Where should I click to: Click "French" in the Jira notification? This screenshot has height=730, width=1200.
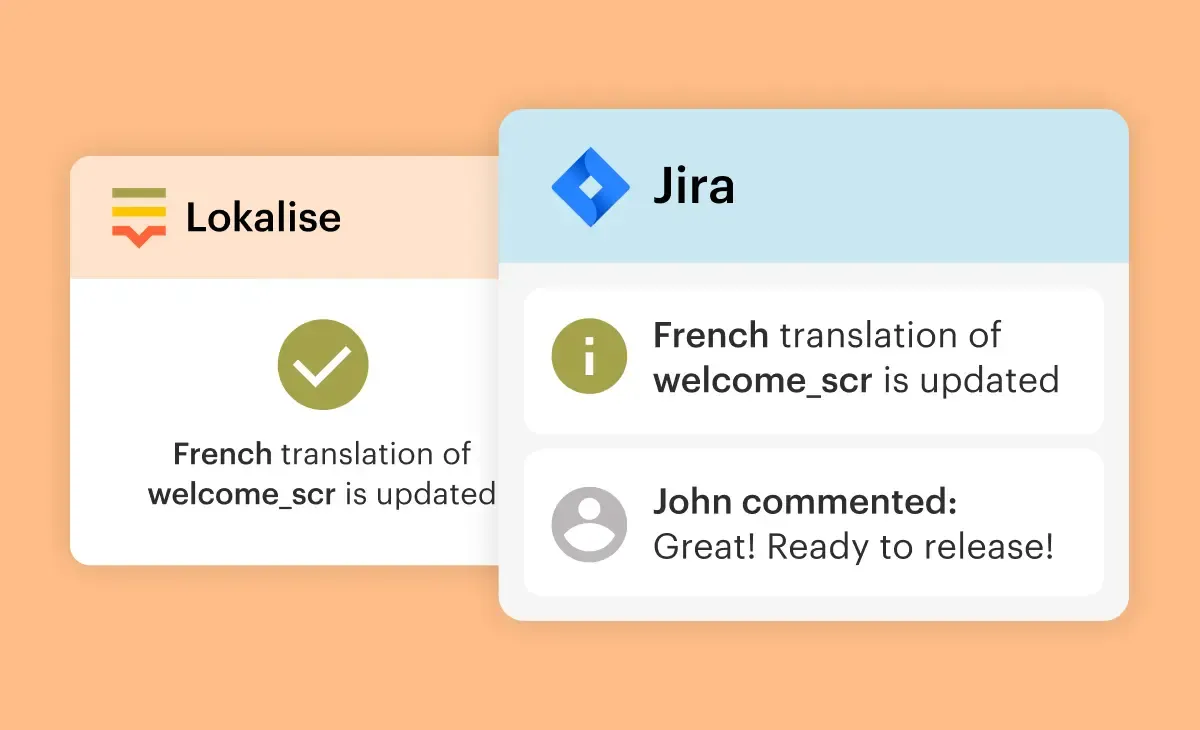coord(710,335)
